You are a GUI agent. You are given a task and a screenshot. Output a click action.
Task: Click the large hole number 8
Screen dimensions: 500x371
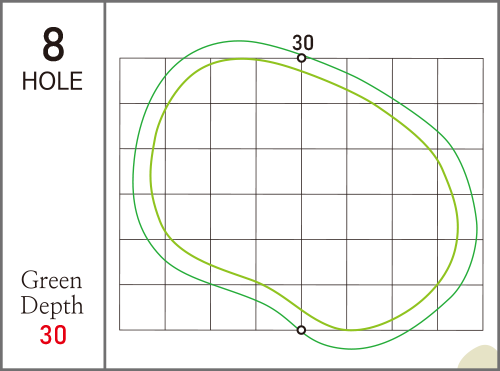[53, 45]
